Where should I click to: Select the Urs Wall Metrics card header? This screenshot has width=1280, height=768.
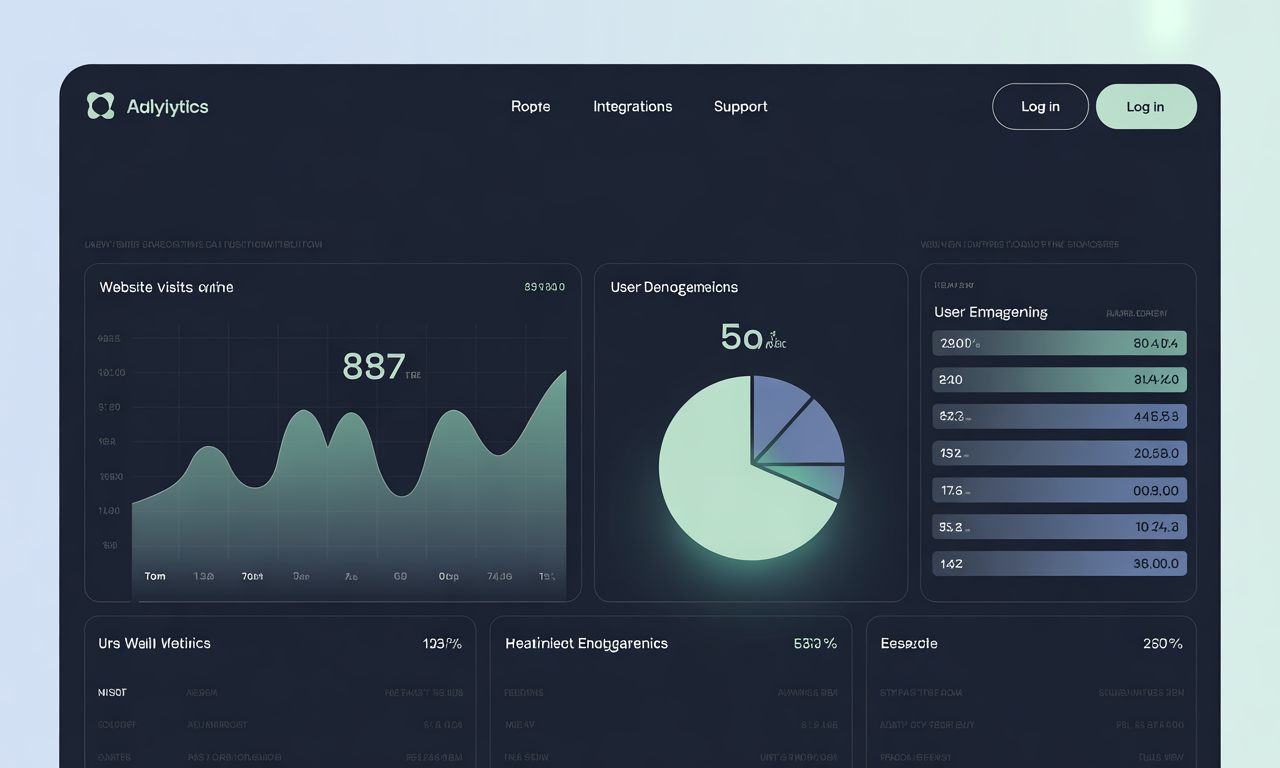pyautogui.click(x=154, y=643)
